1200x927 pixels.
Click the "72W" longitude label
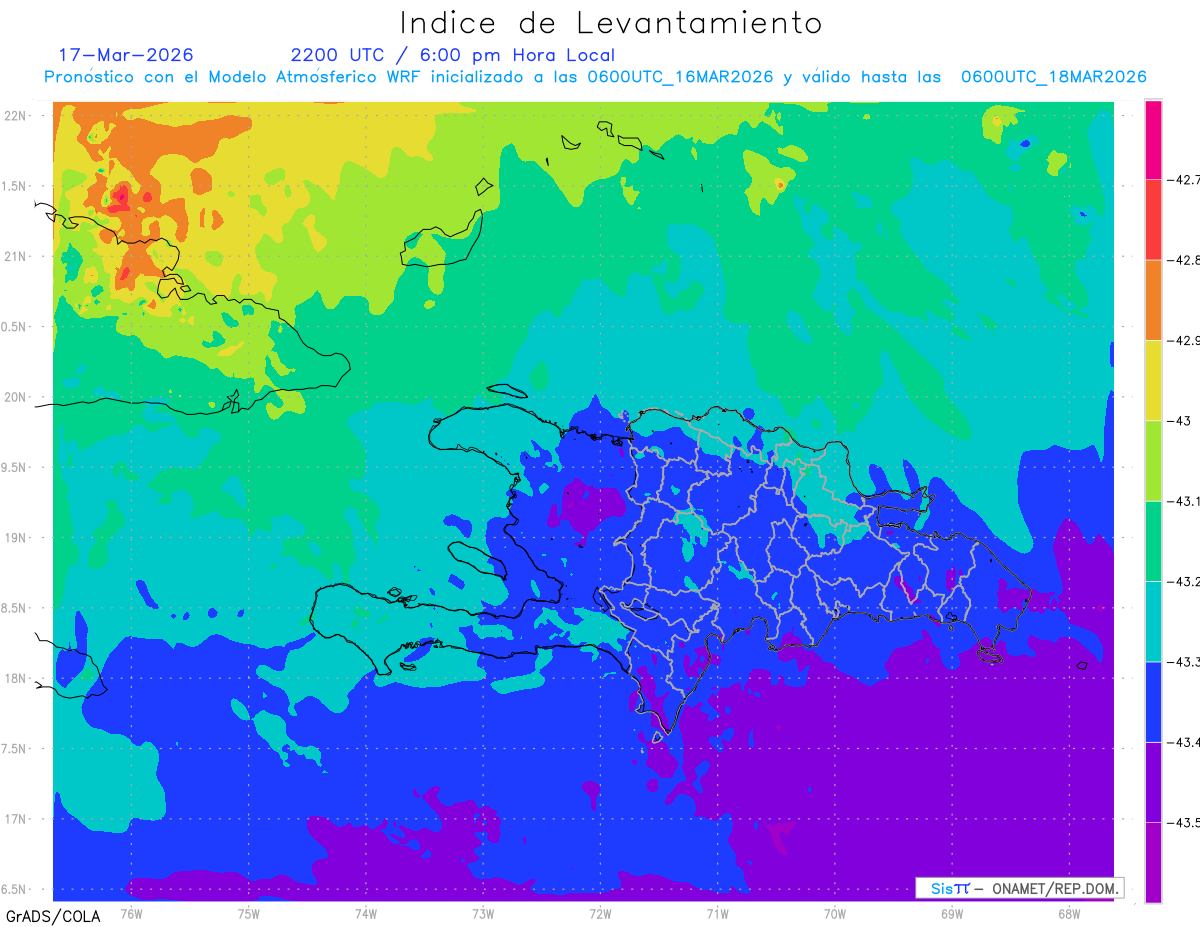[x=600, y=913]
